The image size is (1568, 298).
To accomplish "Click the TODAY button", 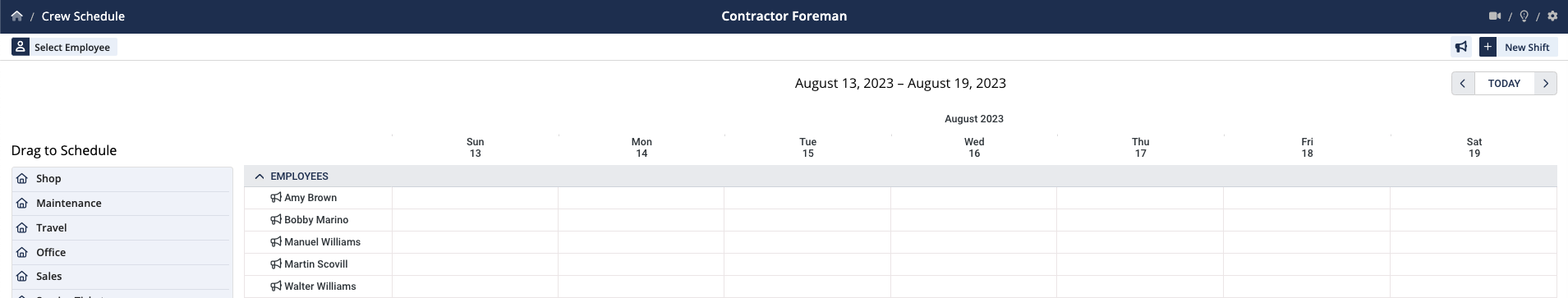I will click(1504, 84).
